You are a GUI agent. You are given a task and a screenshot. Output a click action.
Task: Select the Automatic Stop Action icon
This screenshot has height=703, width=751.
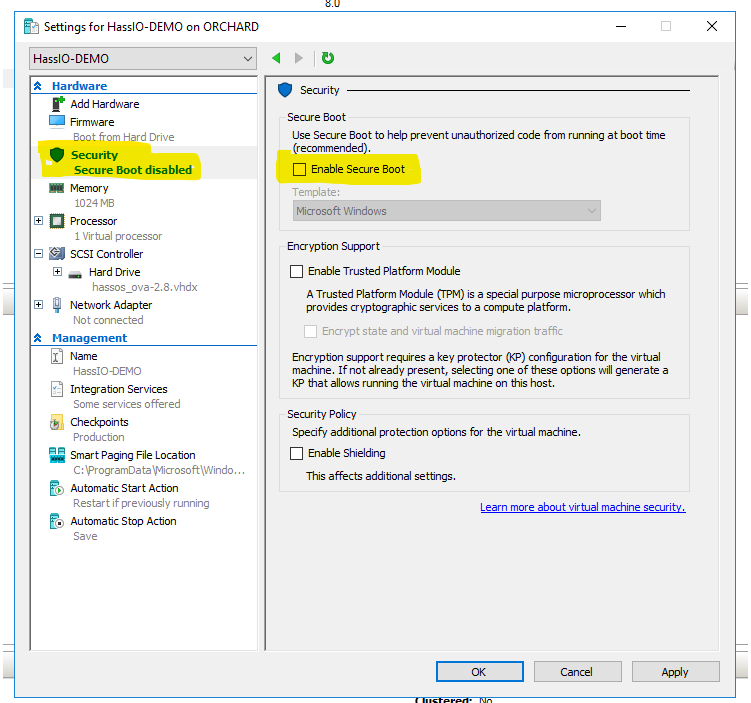pos(57,521)
